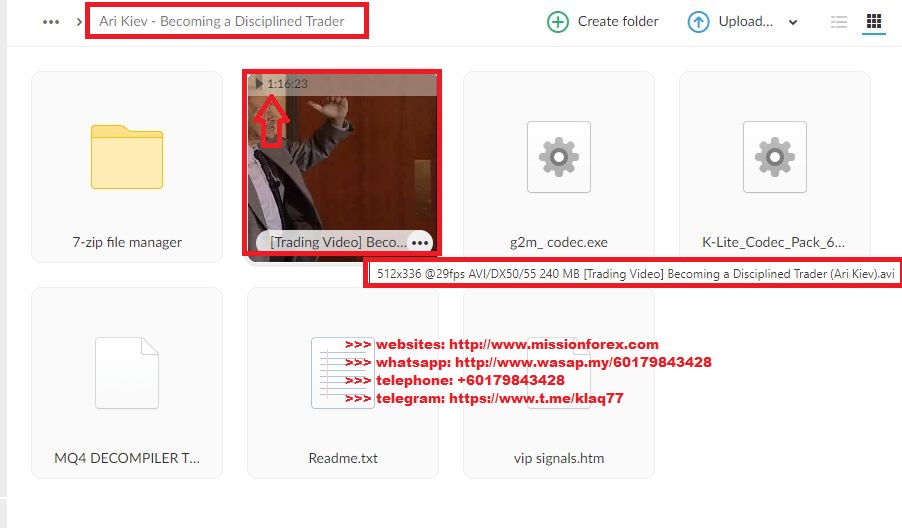Click the K-Lite_Codec_Pack_6... file name
Viewport: 902px width, 528px height.
774,242
